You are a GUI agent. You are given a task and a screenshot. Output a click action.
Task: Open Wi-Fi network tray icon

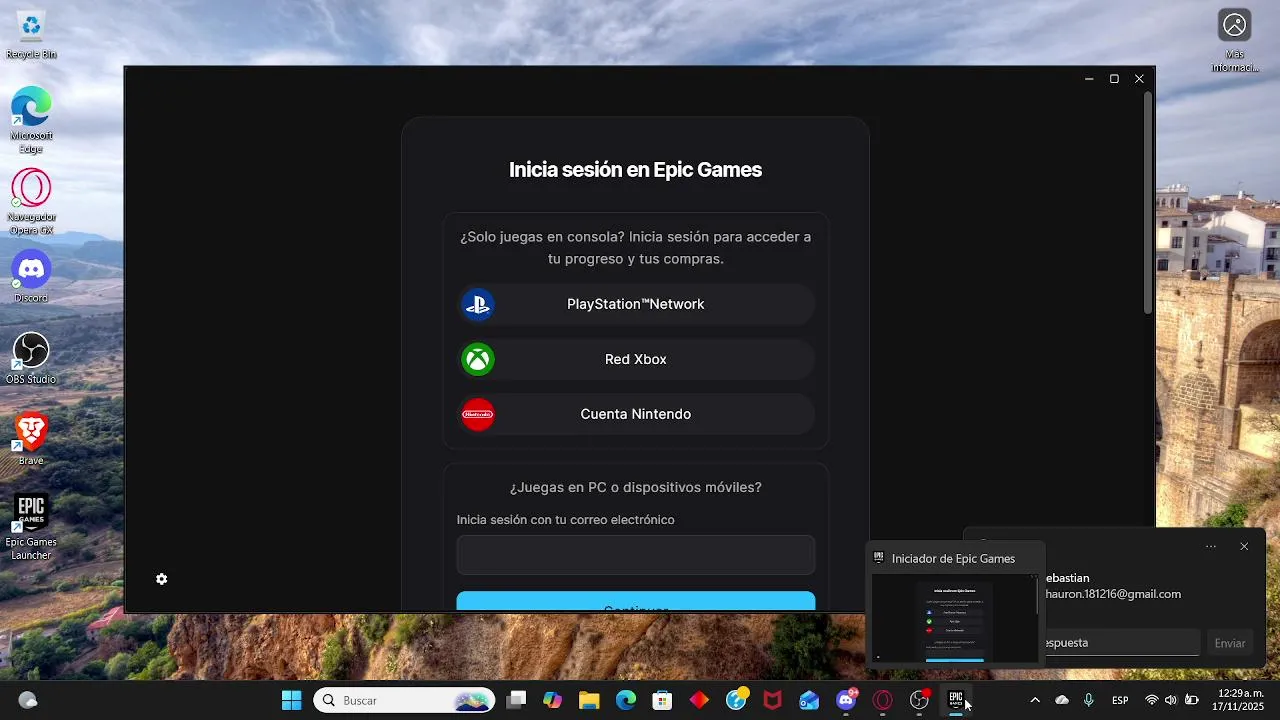(1151, 700)
